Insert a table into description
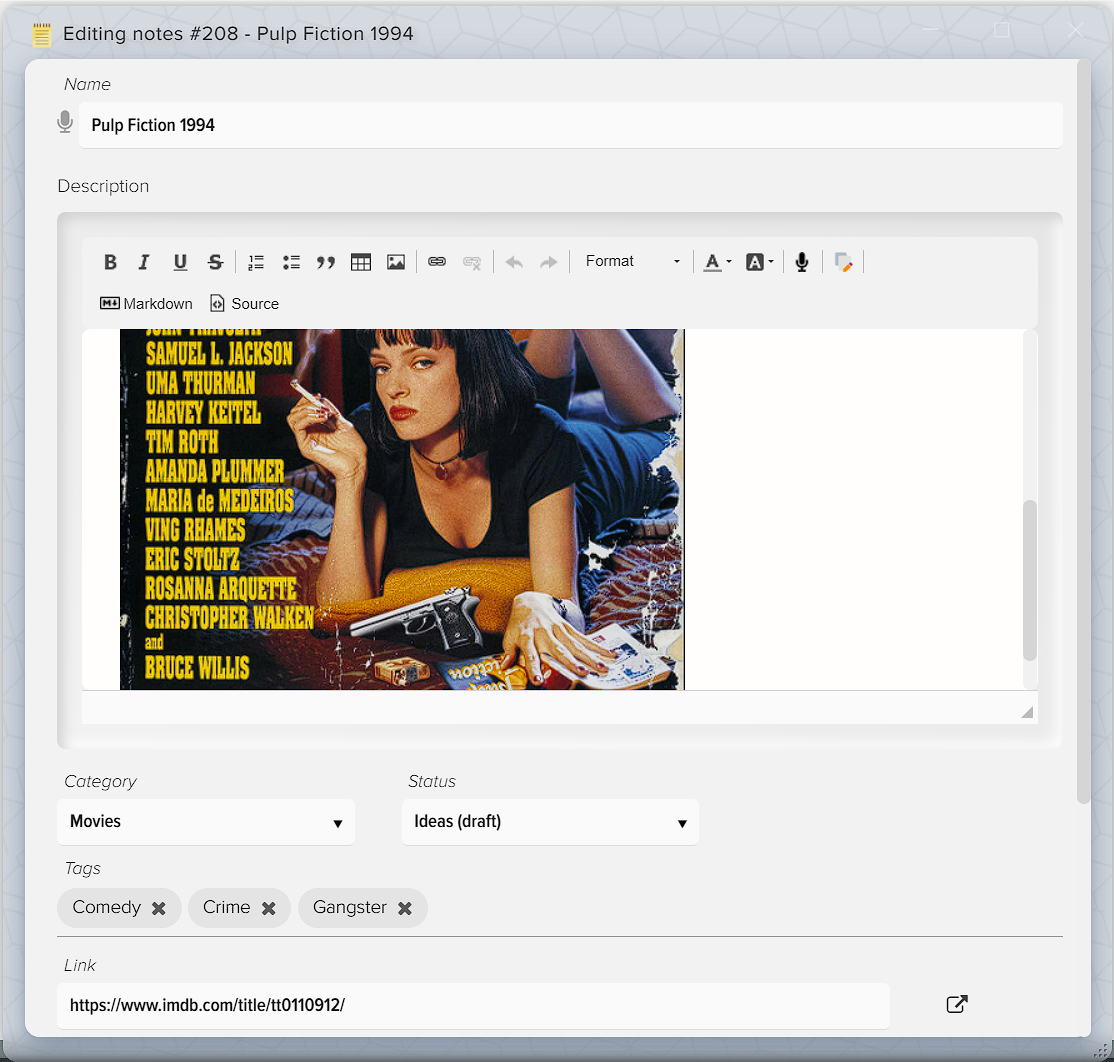The image size is (1114, 1062). pos(361,262)
